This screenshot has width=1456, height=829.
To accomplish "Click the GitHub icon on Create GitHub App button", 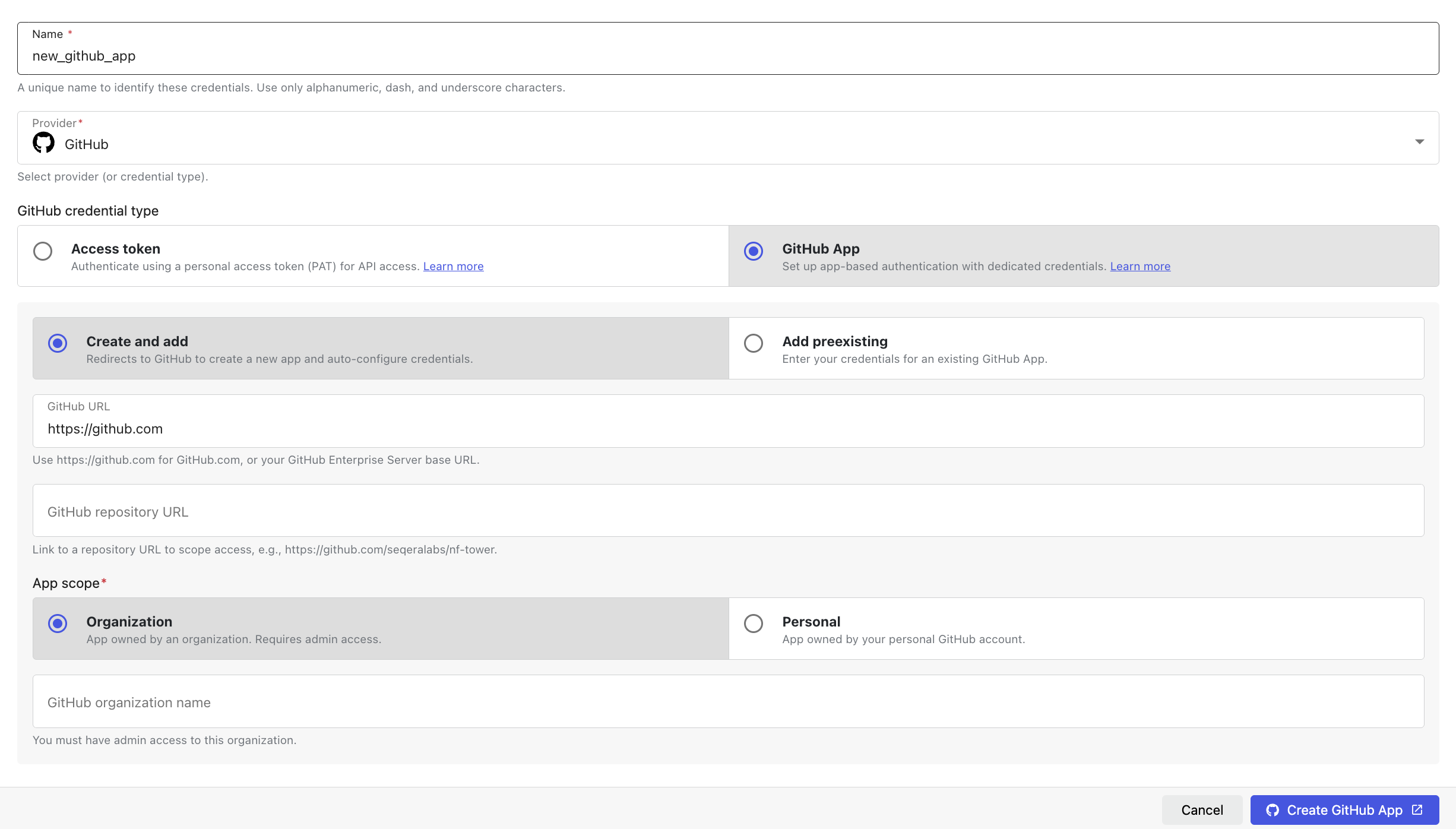I will (1272, 809).
